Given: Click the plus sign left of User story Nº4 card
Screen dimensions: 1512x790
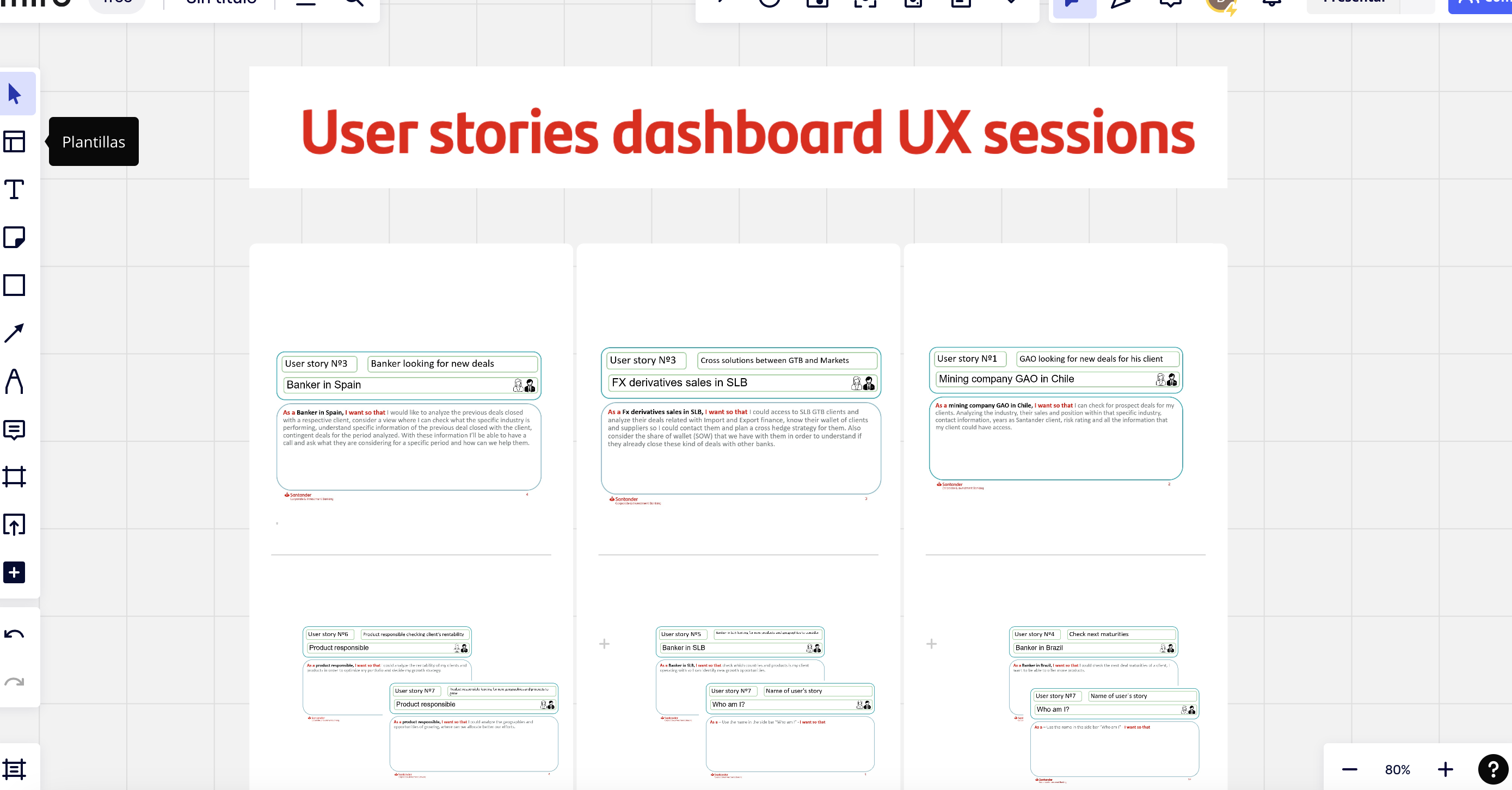Looking at the screenshot, I should [x=931, y=644].
